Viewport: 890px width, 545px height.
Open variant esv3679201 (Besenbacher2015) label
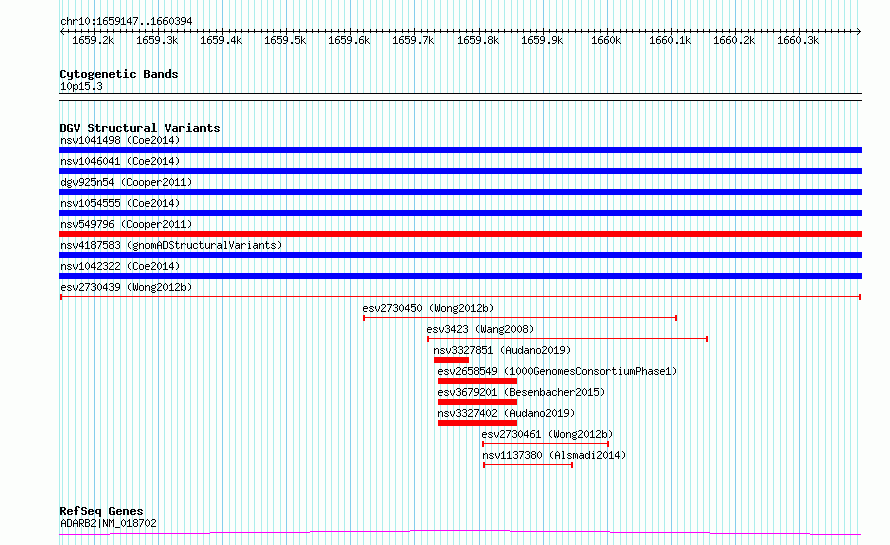521,392
